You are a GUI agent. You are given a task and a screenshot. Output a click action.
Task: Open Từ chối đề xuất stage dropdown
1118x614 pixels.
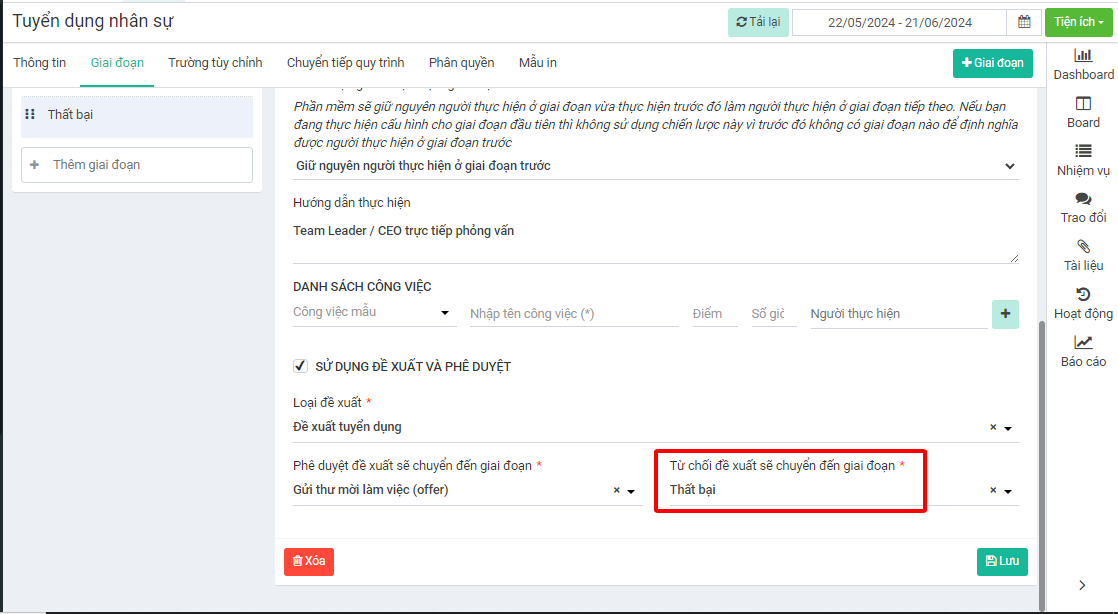pos(1008,491)
